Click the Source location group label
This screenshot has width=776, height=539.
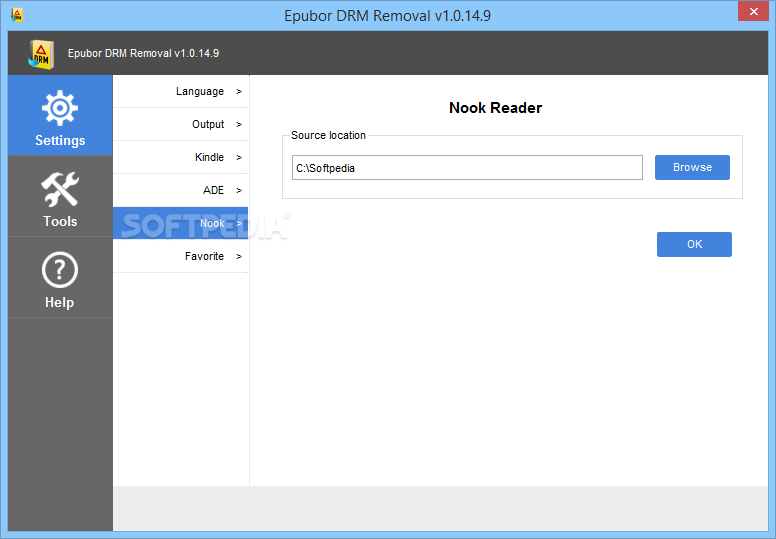click(x=328, y=135)
